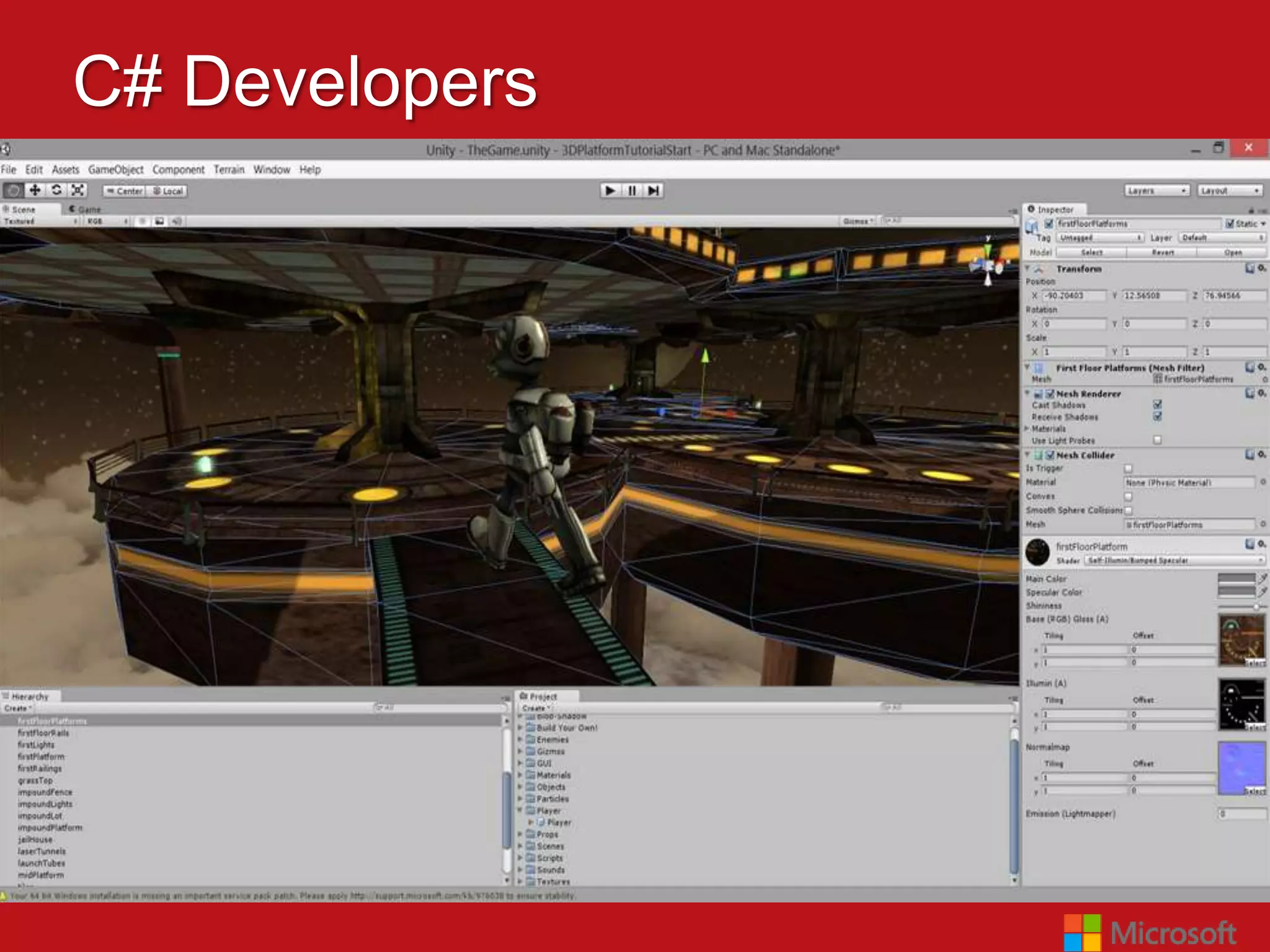Viewport: 1270px width, 952px height.
Task: Toggle scene lighting icon in Scene bar
Action: pos(143,221)
